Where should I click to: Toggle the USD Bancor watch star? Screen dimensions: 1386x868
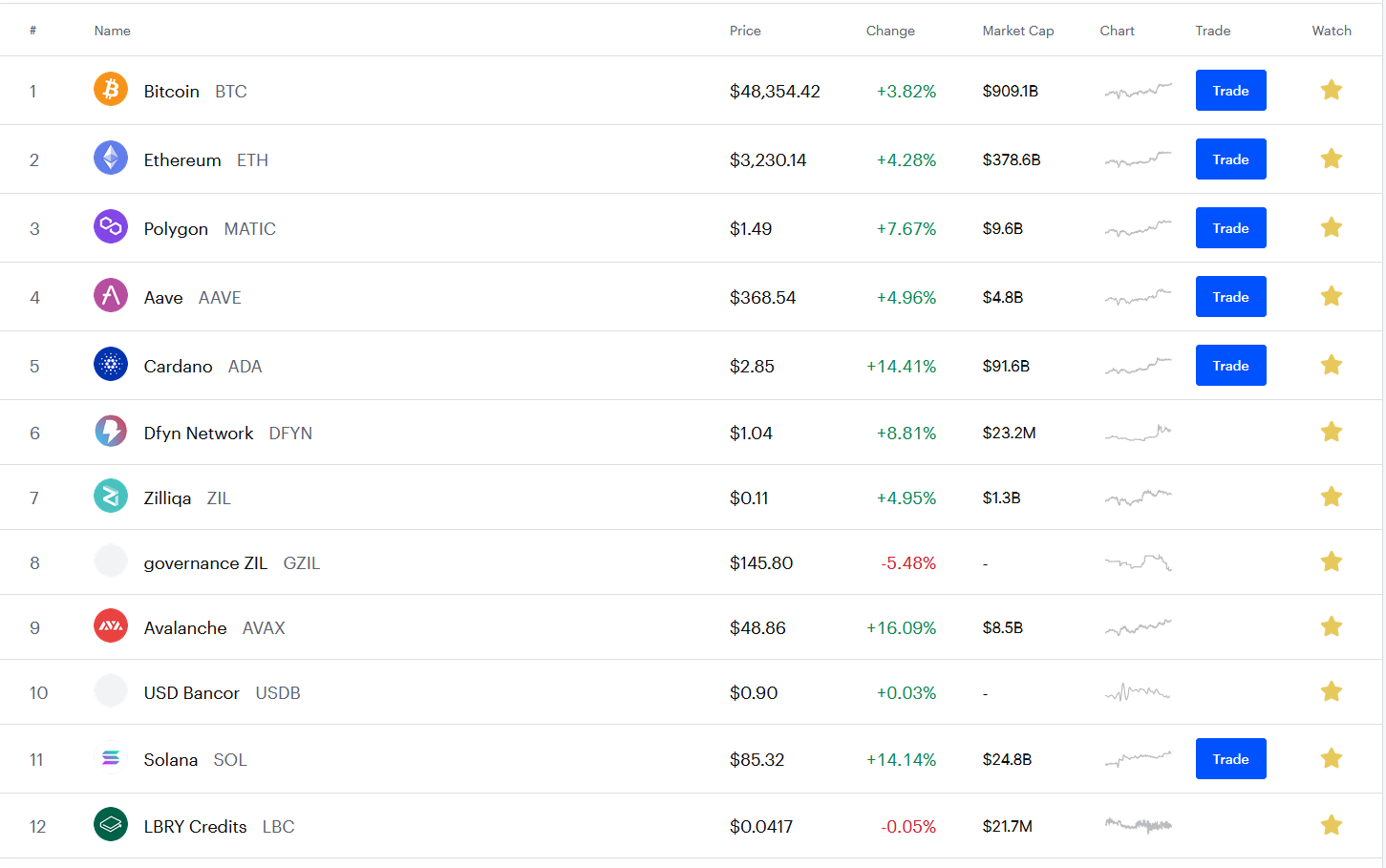(x=1332, y=691)
